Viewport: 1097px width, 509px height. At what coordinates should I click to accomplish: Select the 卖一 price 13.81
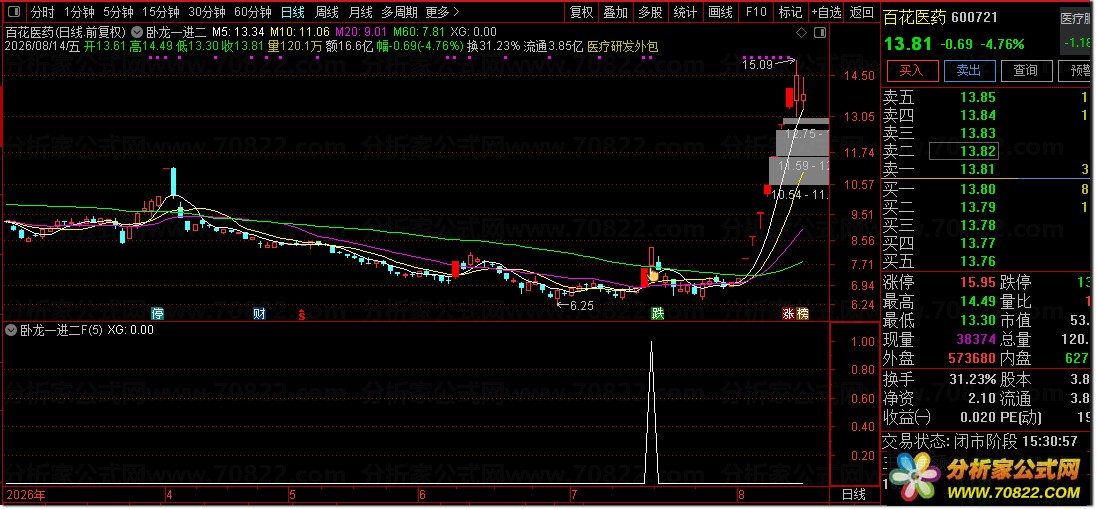(x=977, y=169)
